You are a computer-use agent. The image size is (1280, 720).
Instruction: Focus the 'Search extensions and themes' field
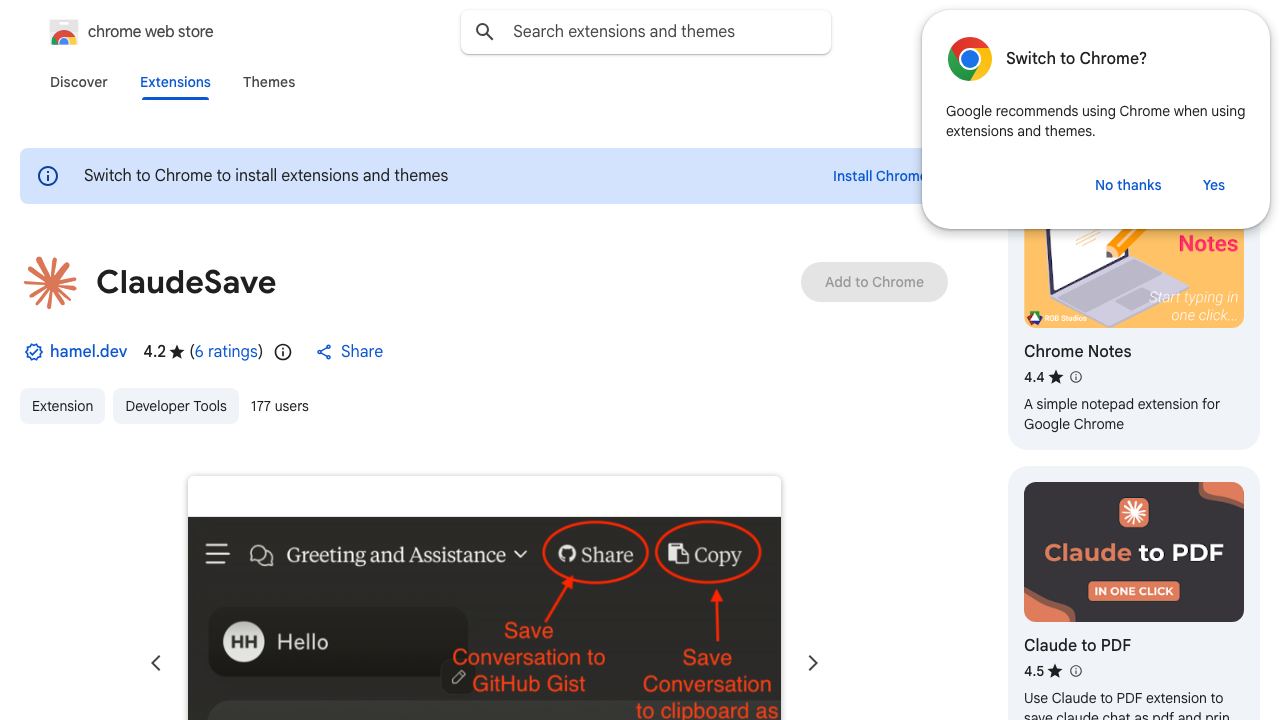[646, 32]
